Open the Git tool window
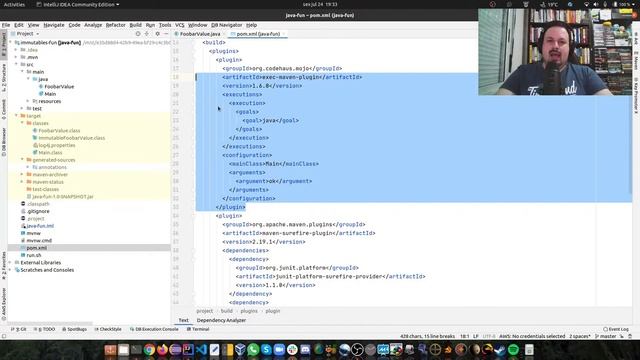 [x=19, y=329]
